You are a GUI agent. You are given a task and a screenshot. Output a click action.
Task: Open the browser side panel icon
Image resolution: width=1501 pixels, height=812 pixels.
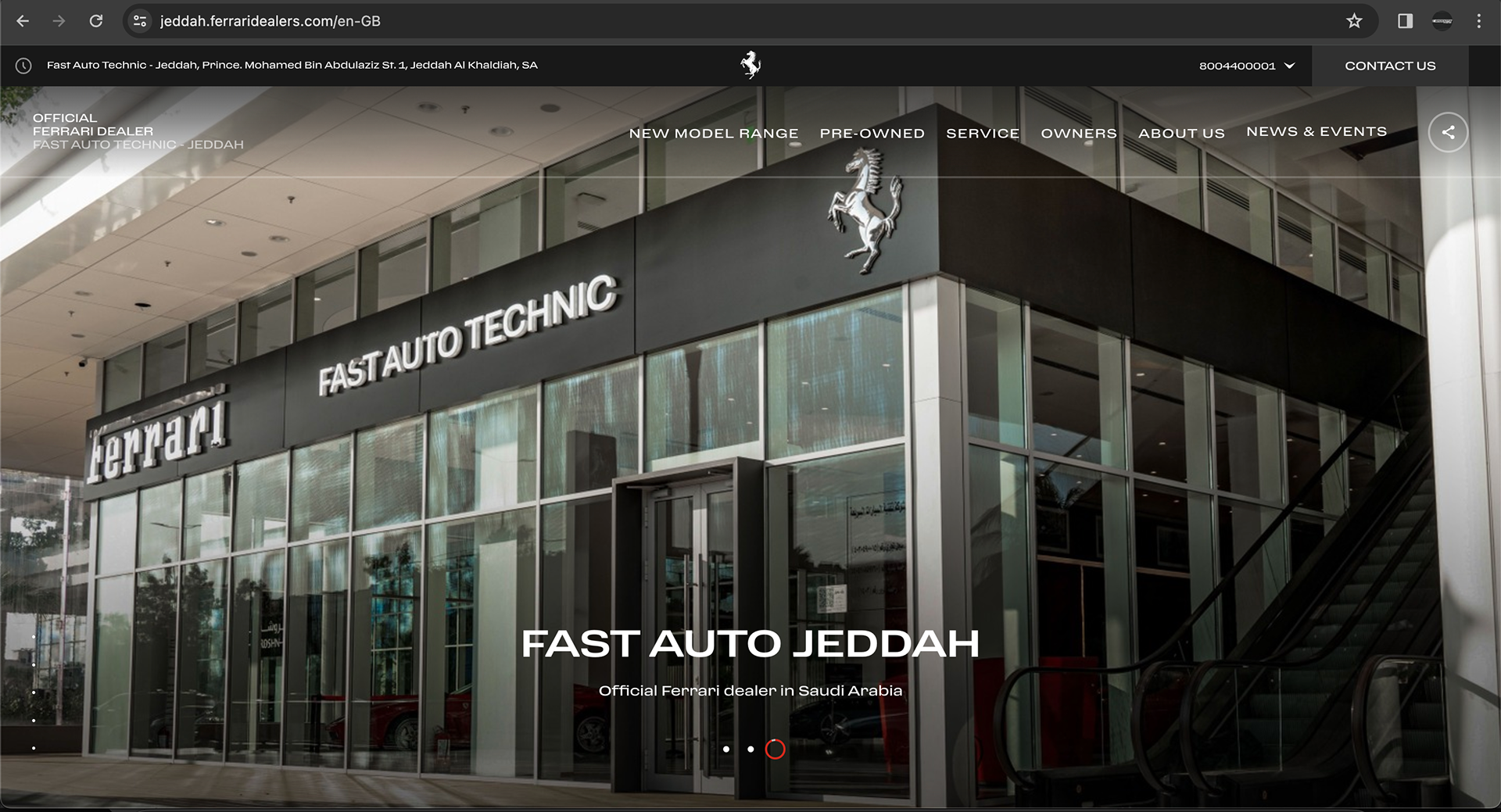point(1405,21)
